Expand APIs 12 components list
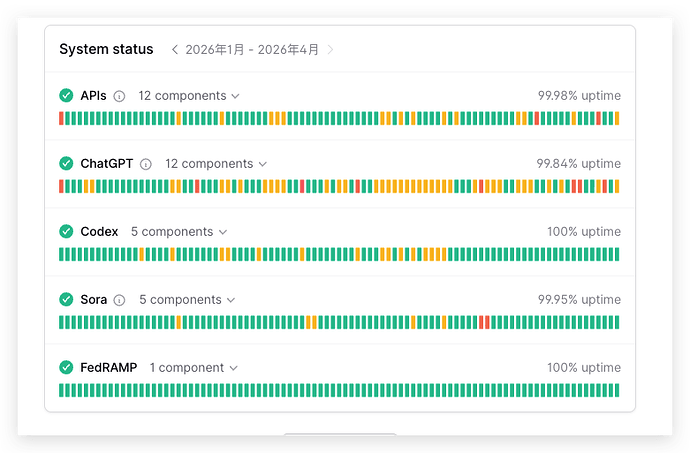The height and width of the screenshot is (453, 690). pos(189,96)
